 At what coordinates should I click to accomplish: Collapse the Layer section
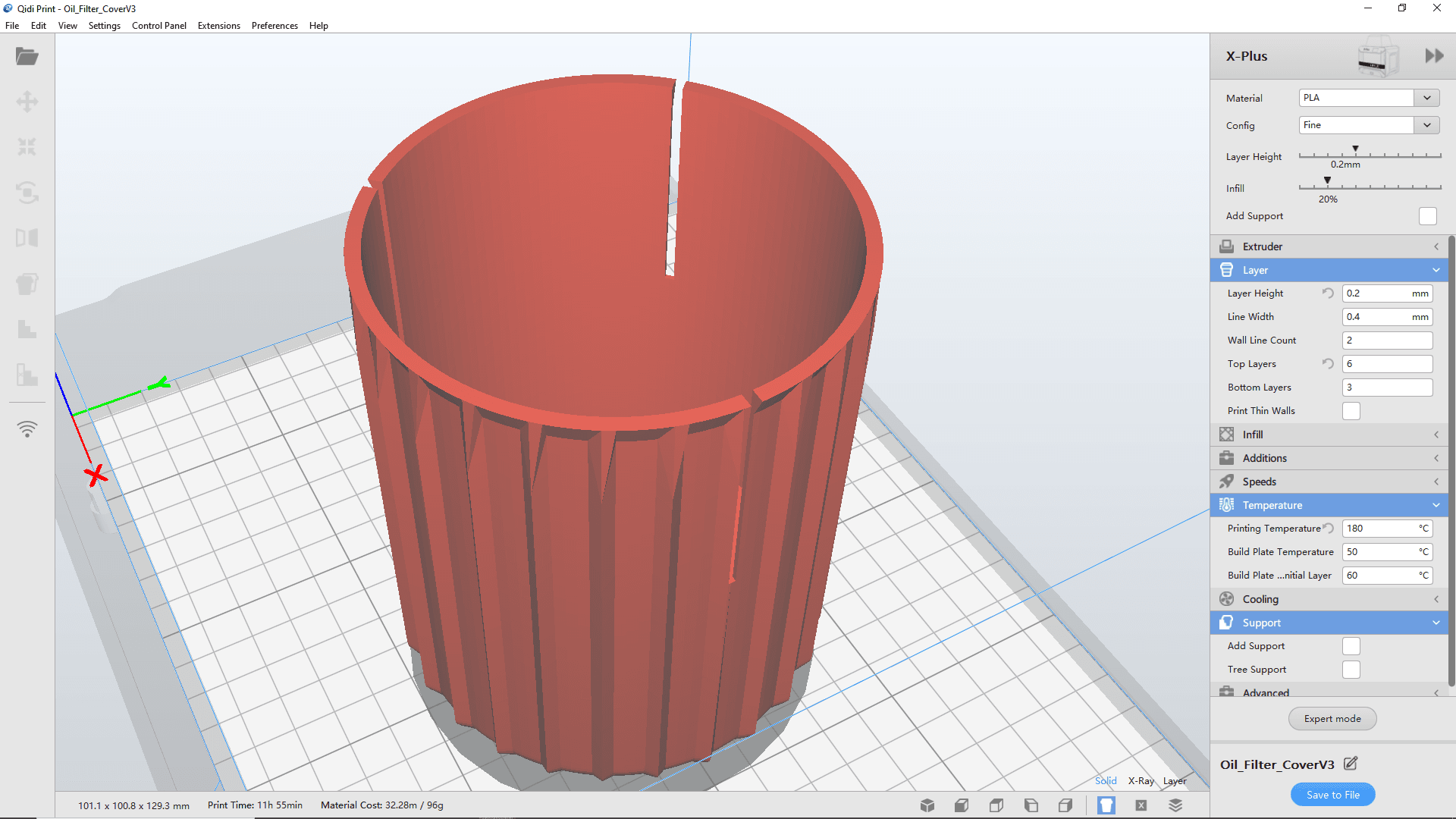(1329, 270)
